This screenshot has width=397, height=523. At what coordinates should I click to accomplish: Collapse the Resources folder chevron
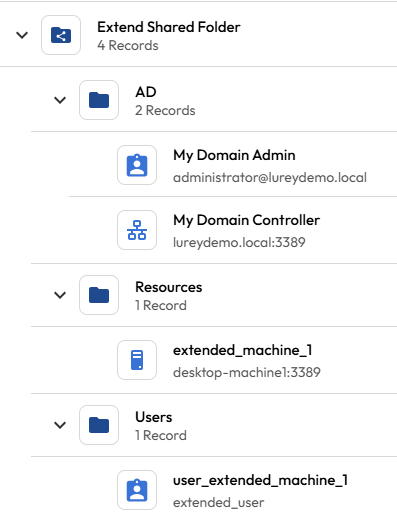pyautogui.click(x=60, y=295)
